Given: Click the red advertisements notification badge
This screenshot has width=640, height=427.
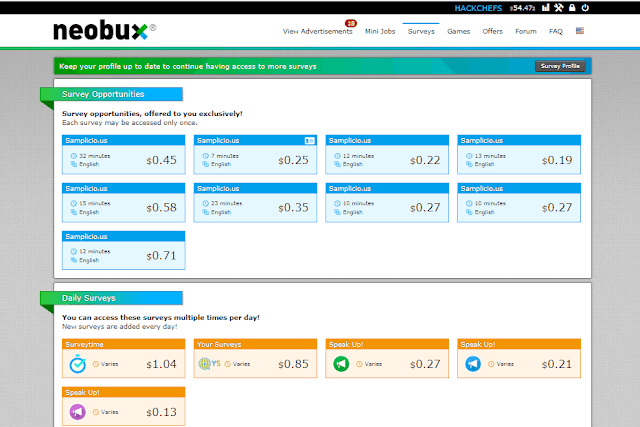Looking at the screenshot, I should [x=351, y=23].
